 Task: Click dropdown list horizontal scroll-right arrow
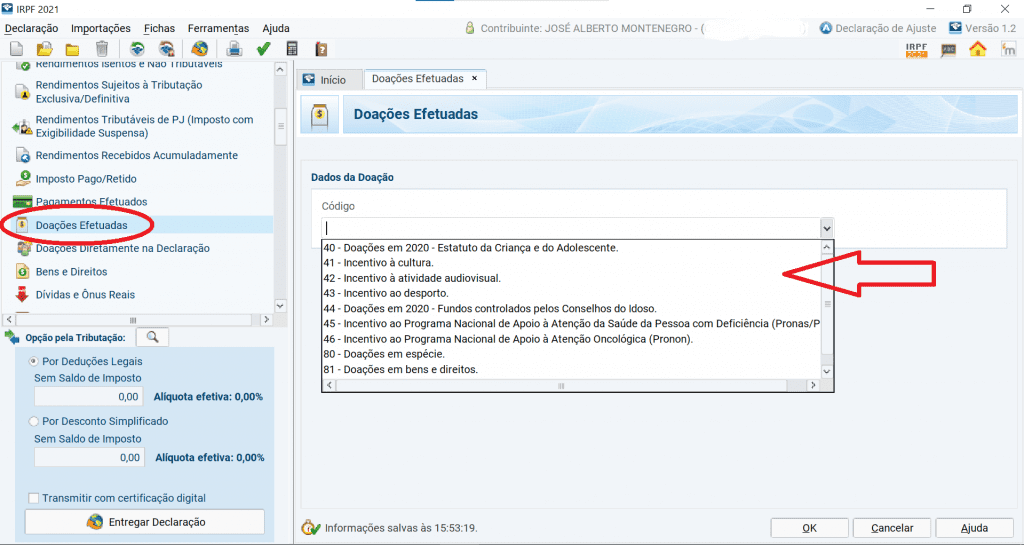813,385
